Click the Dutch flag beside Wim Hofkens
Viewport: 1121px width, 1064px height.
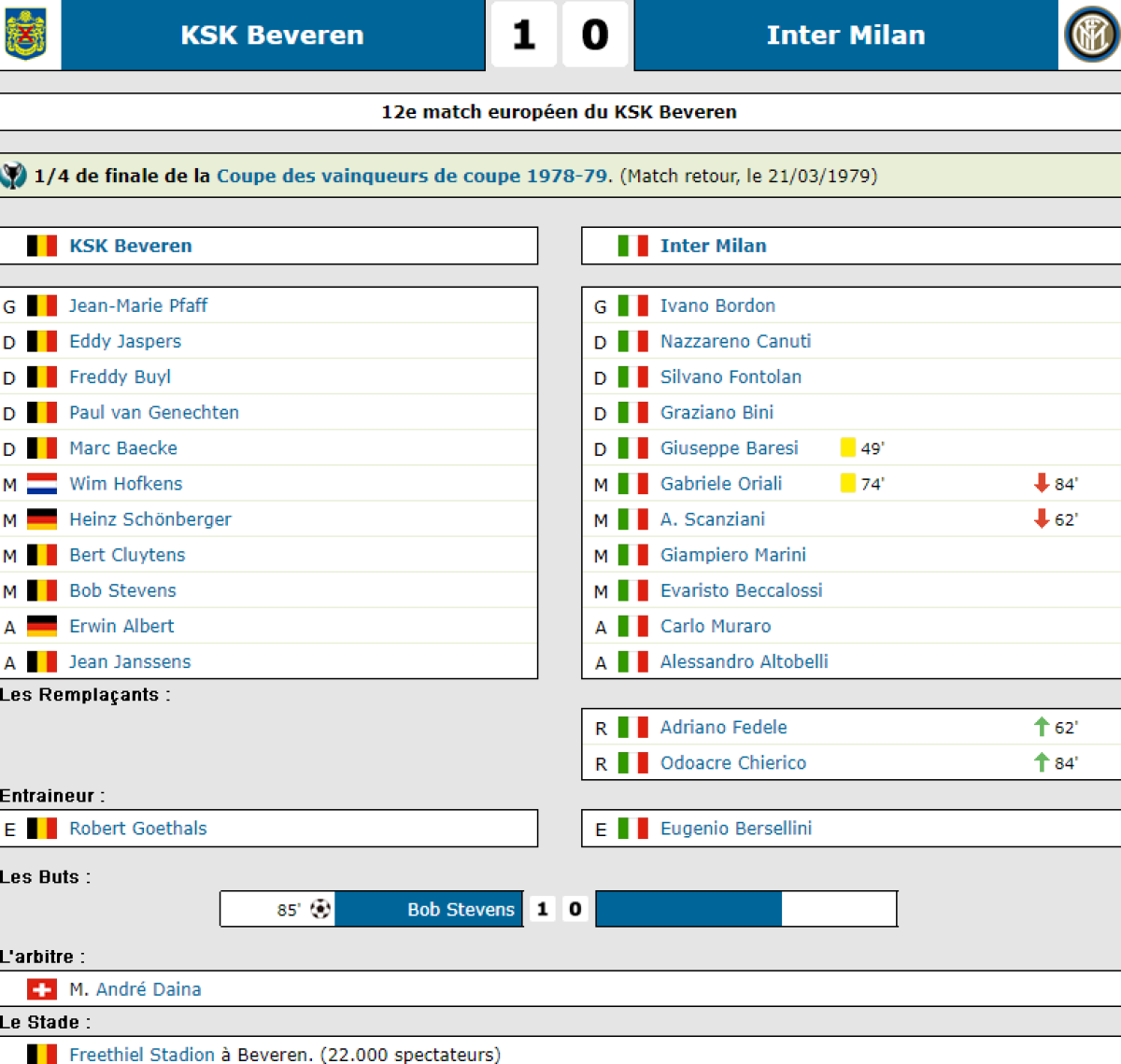click(x=41, y=484)
